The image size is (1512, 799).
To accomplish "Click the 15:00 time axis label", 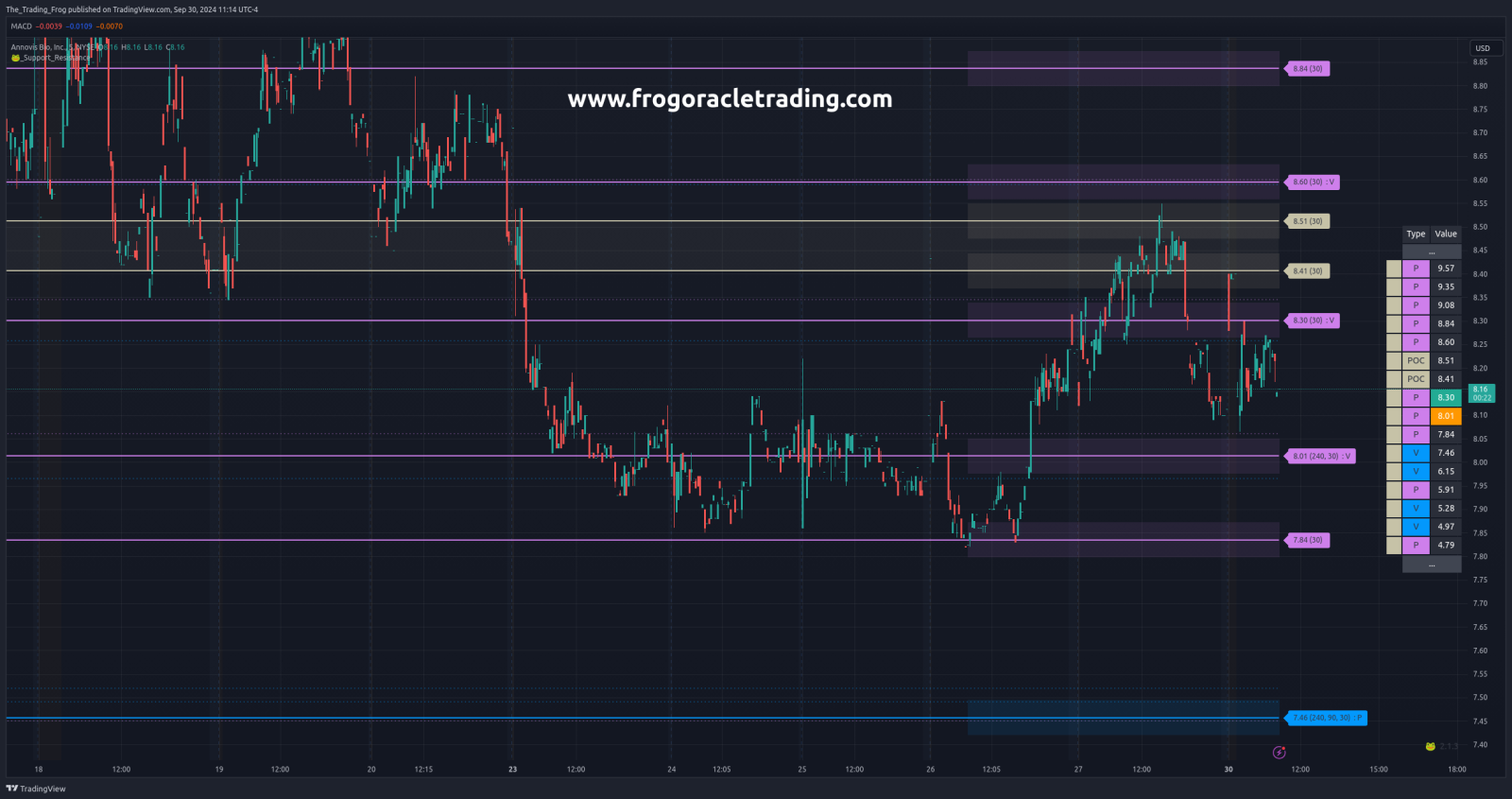I will coord(1379,770).
